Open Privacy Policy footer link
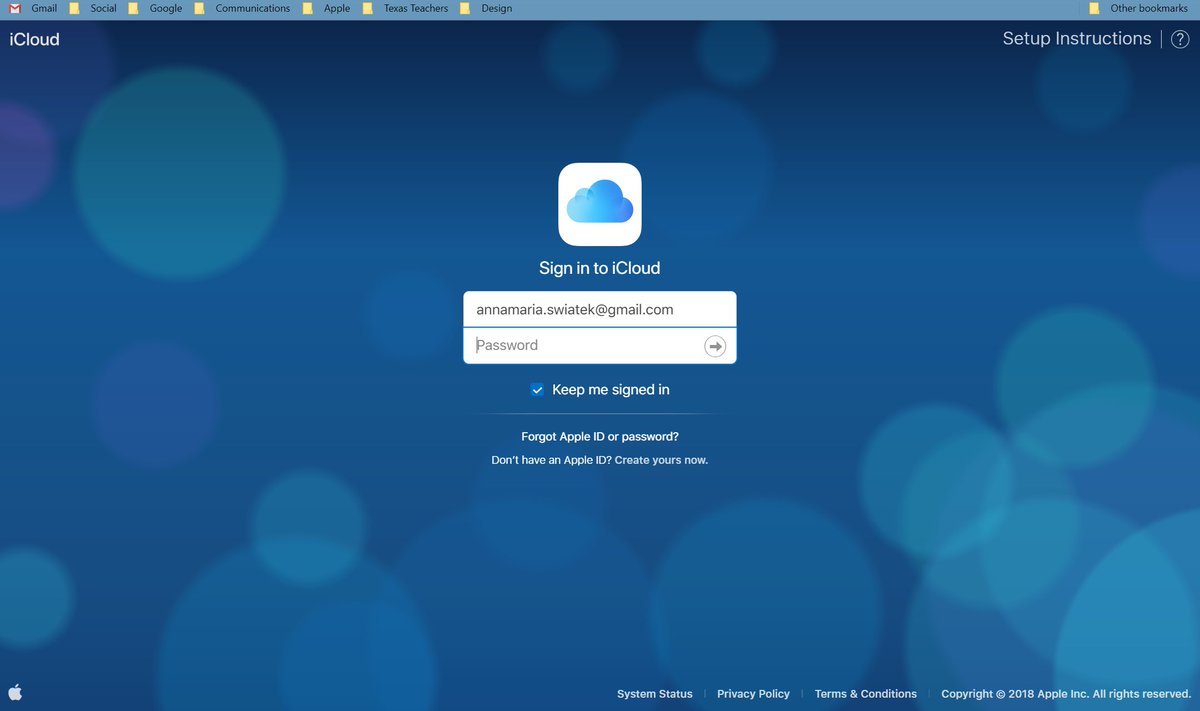1200x711 pixels. (x=753, y=694)
